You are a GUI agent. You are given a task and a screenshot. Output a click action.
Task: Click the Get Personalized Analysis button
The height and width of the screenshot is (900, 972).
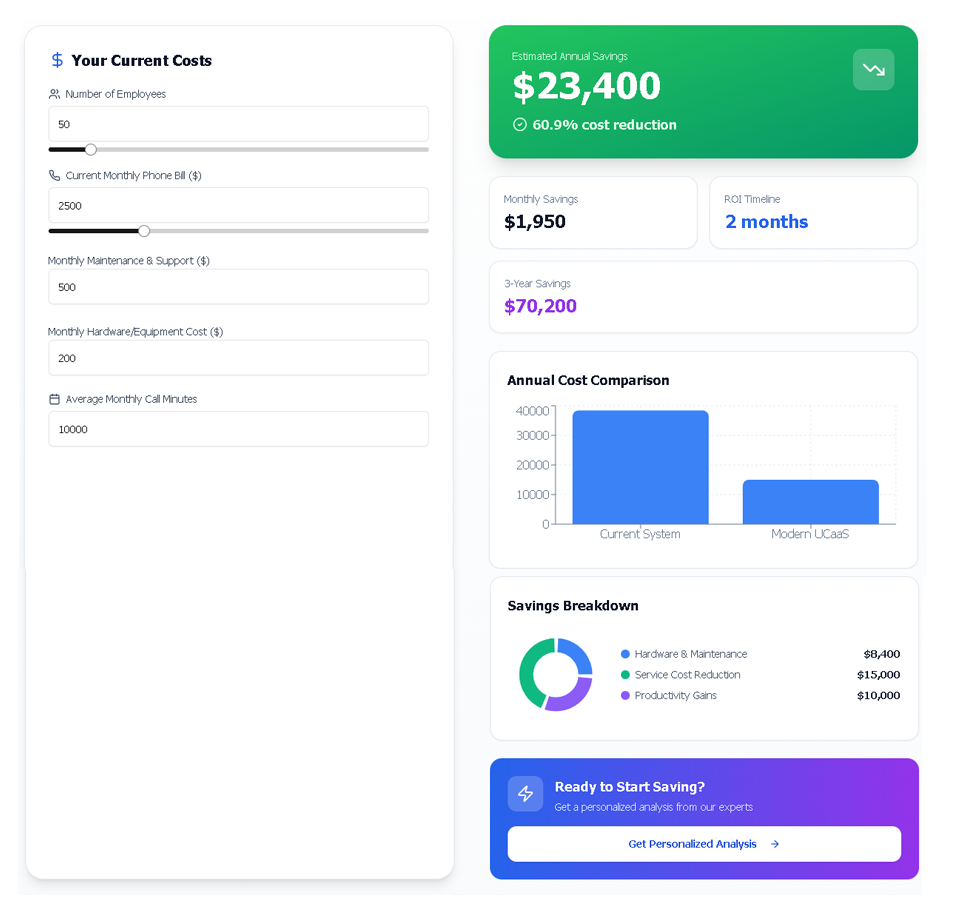tap(704, 844)
